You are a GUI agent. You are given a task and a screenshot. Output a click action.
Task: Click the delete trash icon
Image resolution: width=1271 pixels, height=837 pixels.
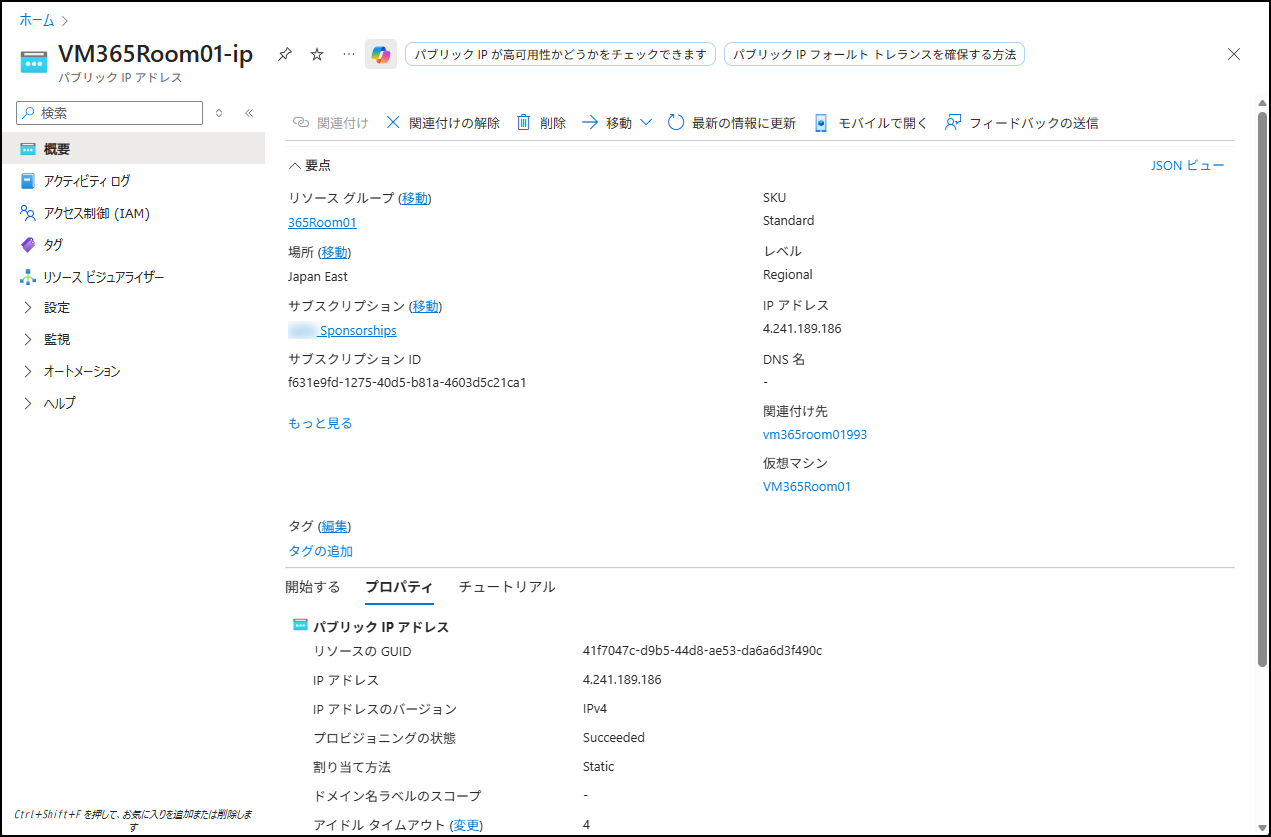[523, 123]
